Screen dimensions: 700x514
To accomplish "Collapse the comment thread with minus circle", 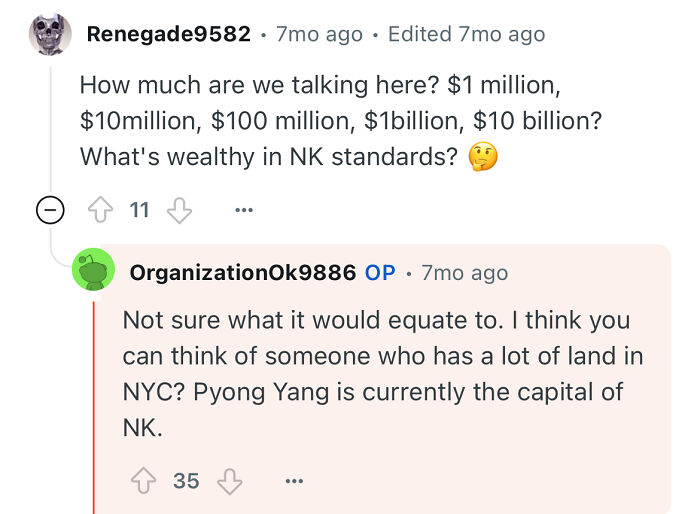I will (x=50, y=209).
